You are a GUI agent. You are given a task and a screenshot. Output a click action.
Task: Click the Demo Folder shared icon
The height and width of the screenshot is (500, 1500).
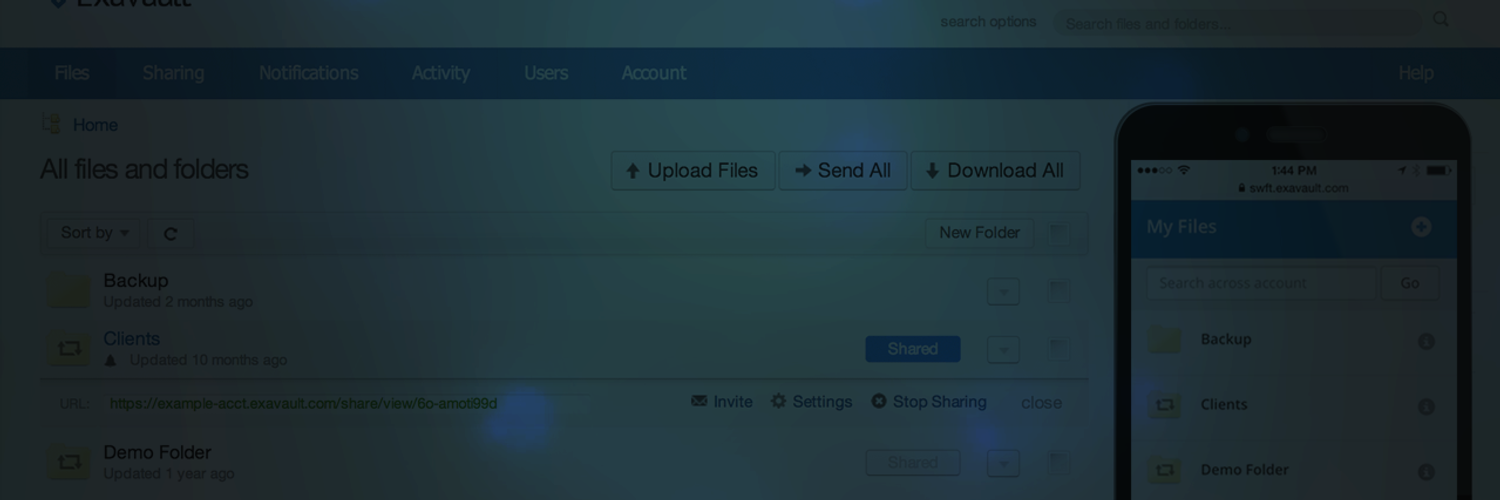(69, 462)
